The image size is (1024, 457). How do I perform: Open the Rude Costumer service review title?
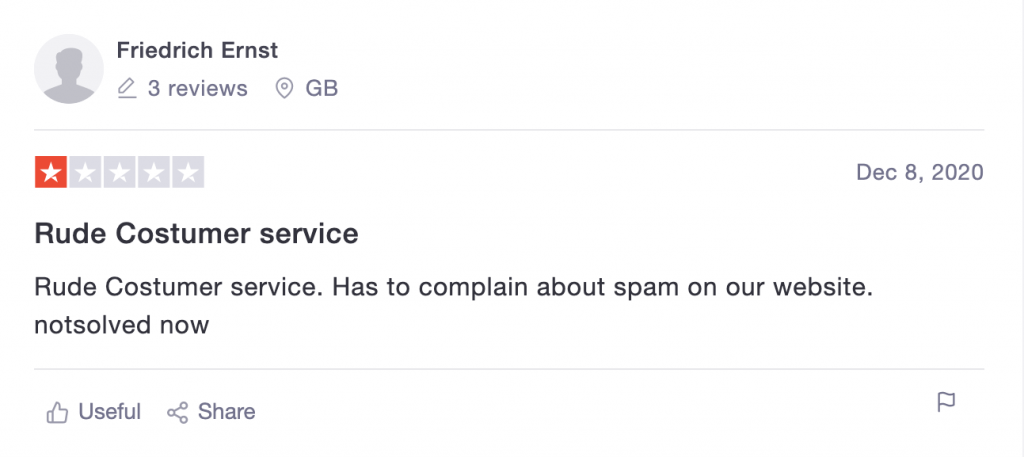196,234
